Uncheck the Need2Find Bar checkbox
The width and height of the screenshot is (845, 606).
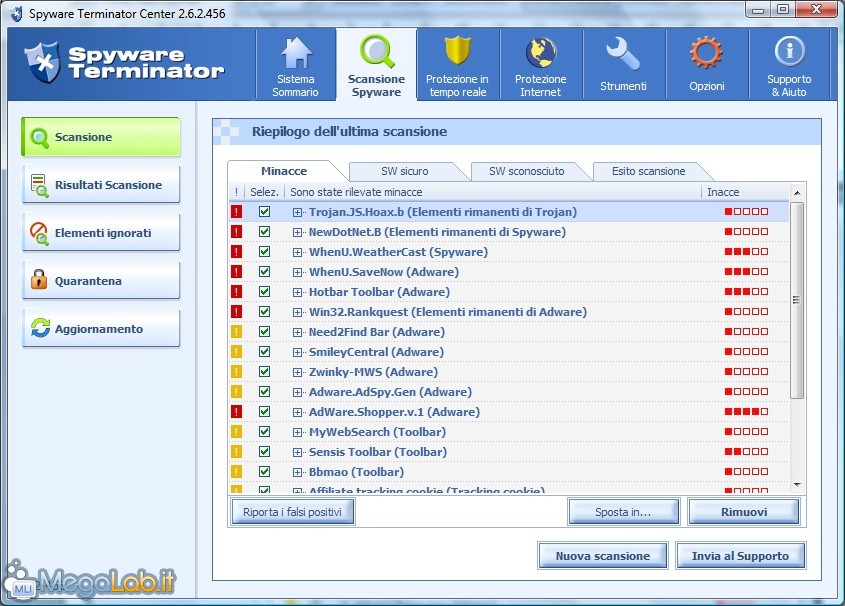tap(264, 332)
